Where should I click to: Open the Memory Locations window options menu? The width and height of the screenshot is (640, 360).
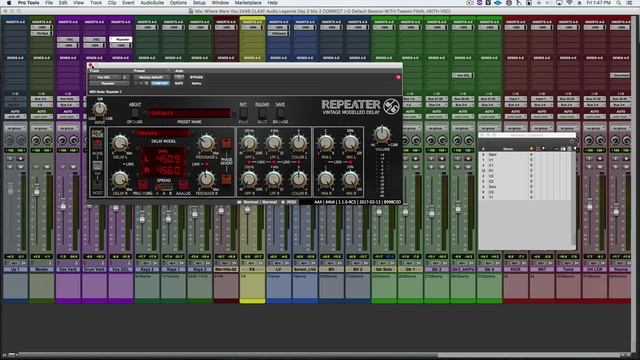[x=572, y=142]
